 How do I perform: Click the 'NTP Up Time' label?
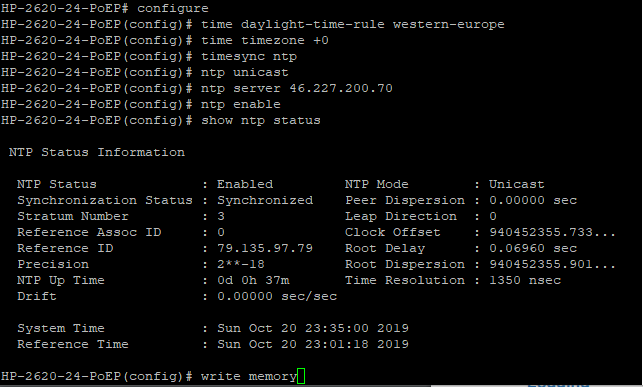click(61, 280)
